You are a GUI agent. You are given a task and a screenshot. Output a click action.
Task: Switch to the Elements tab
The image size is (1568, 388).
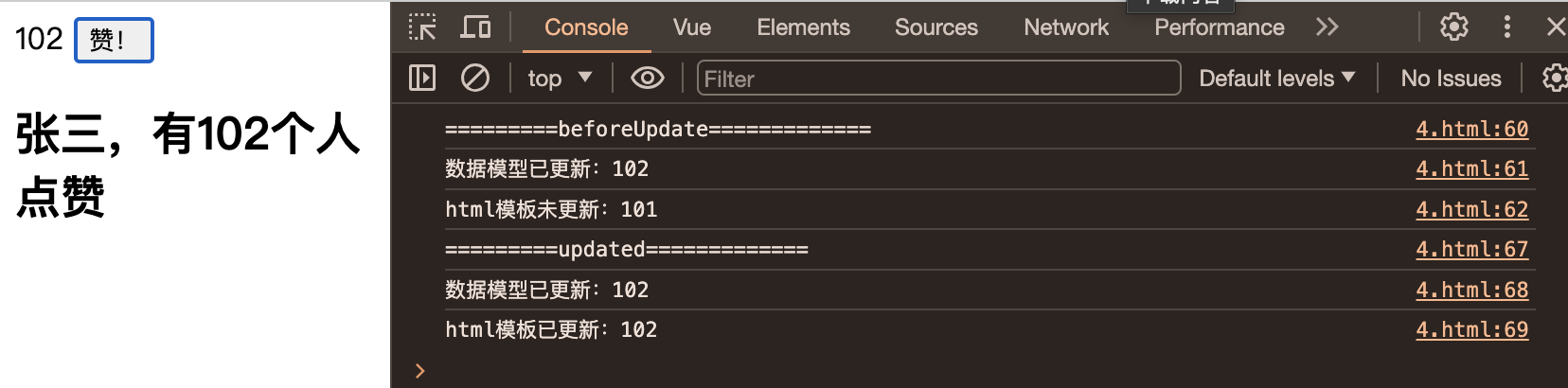click(803, 27)
